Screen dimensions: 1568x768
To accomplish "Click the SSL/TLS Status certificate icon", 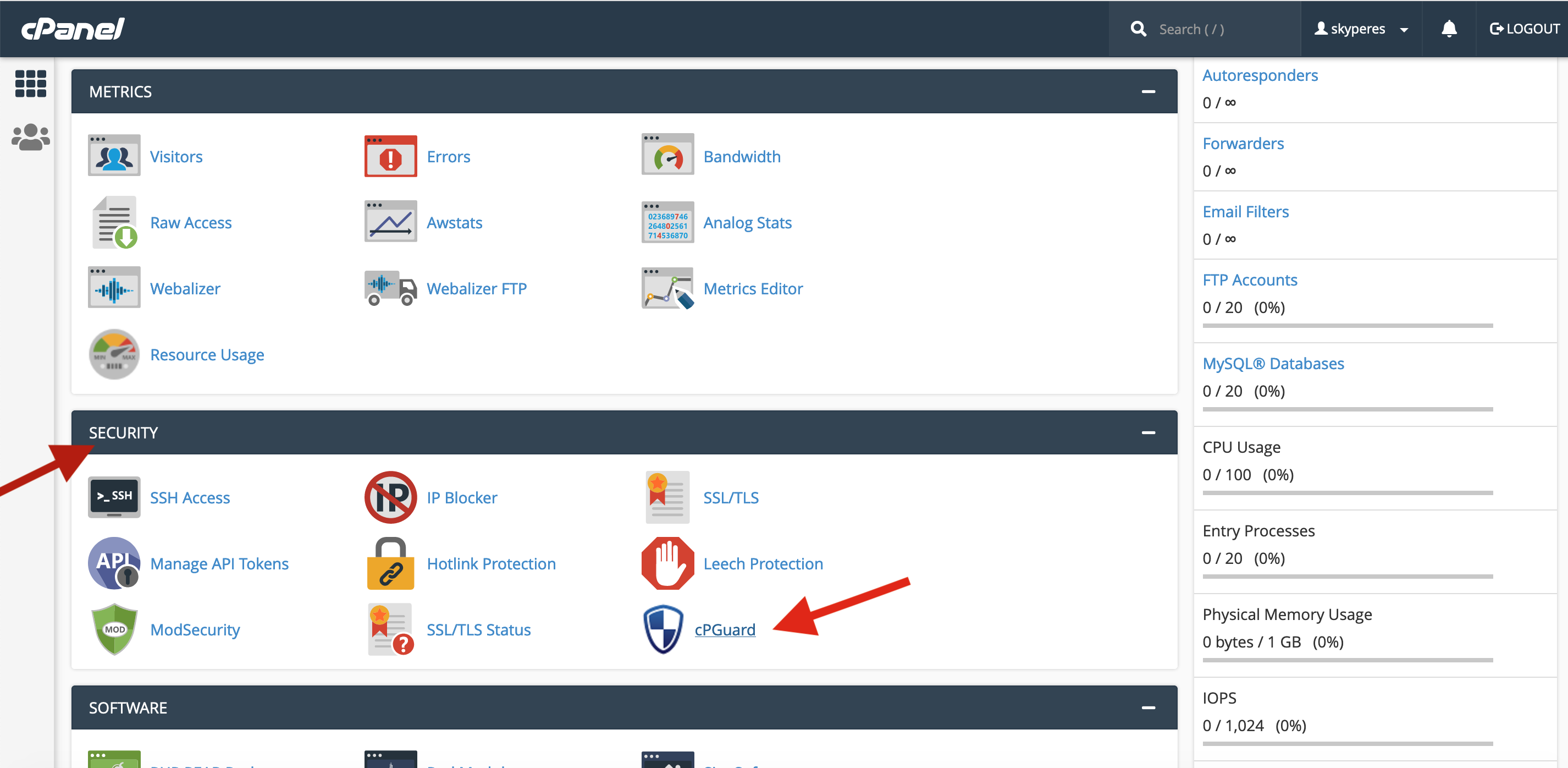I will (390, 629).
